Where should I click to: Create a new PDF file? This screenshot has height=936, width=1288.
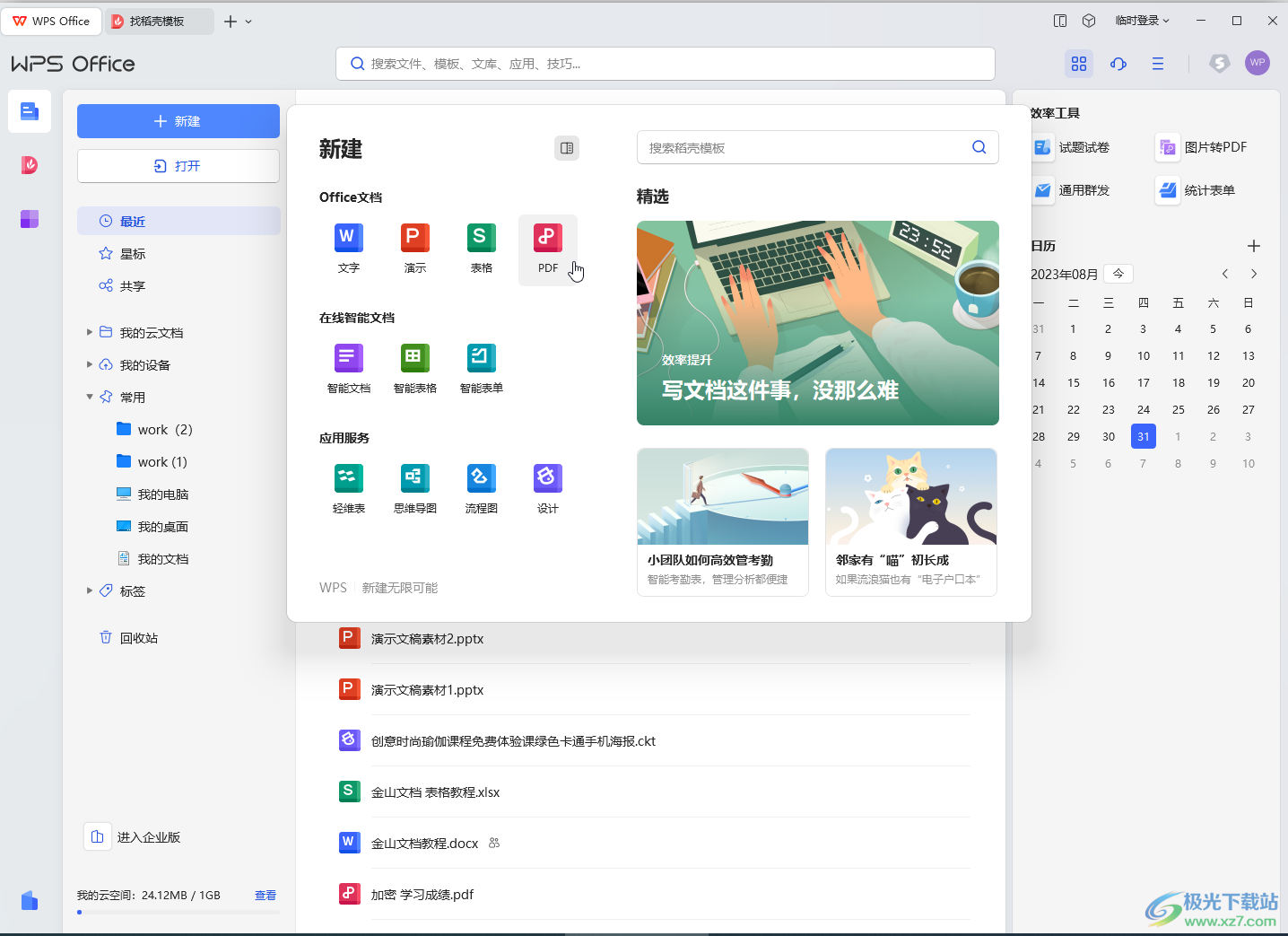point(548,249)
